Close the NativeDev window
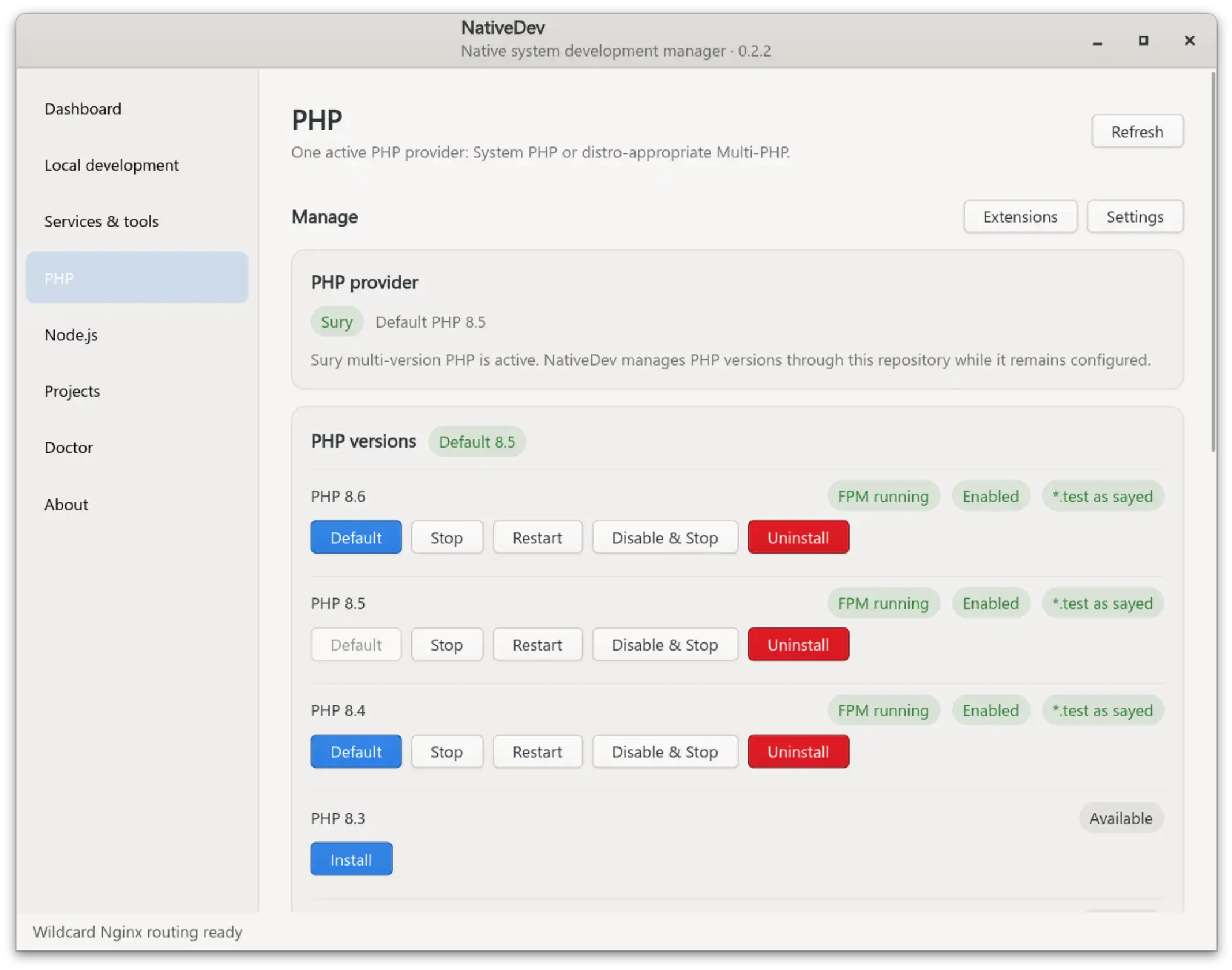1232x970 pixels. 1189,40
